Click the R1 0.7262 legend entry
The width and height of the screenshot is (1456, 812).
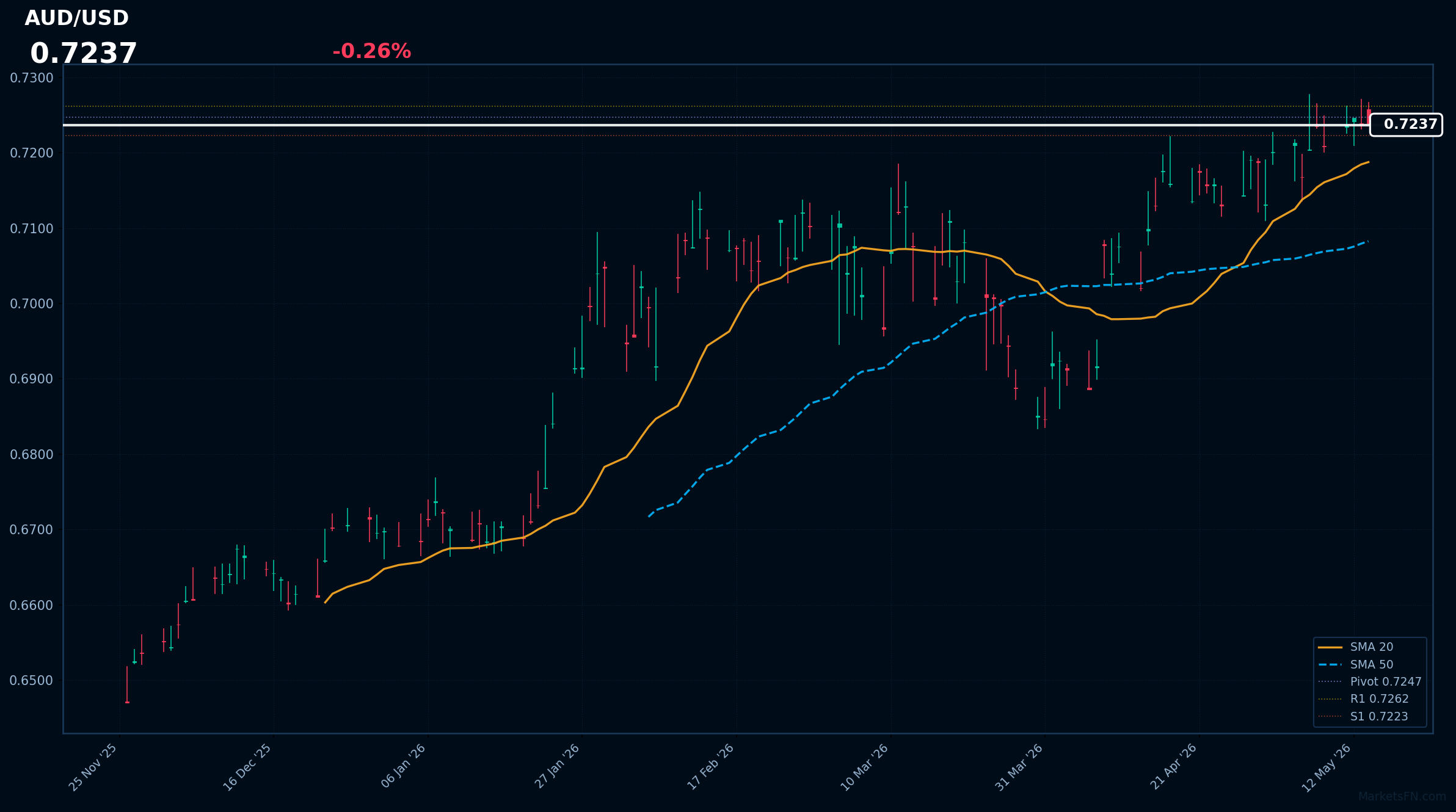click(1364, 699)
